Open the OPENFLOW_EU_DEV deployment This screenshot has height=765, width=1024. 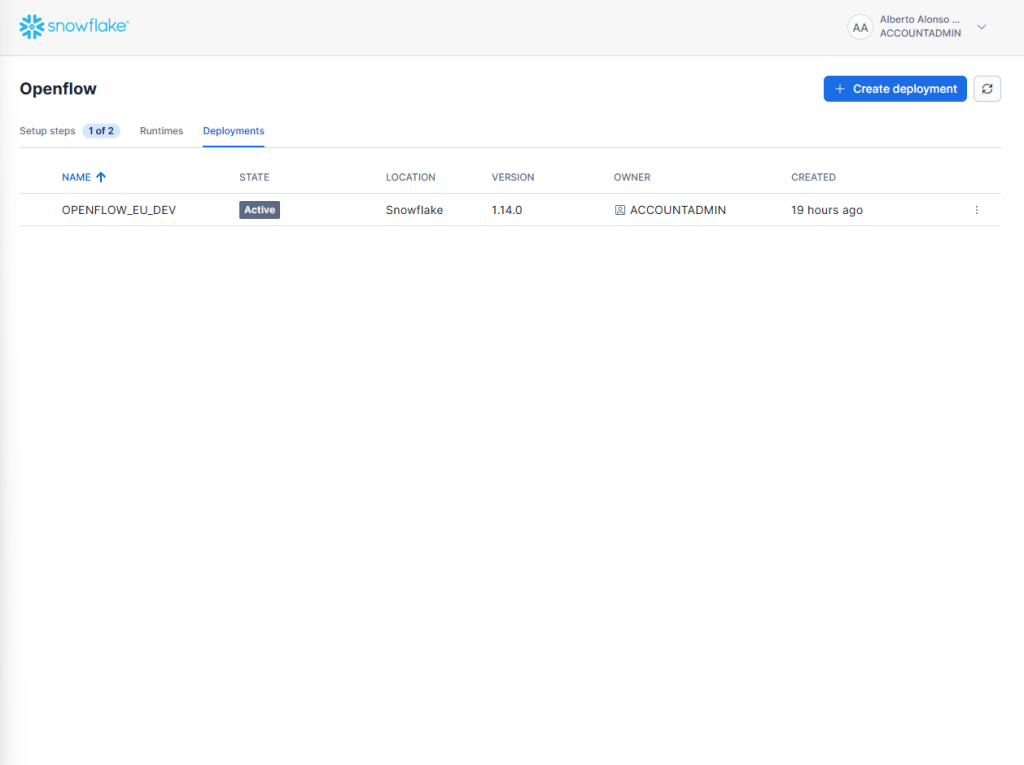pyautogui.click(x=119, y=210)
